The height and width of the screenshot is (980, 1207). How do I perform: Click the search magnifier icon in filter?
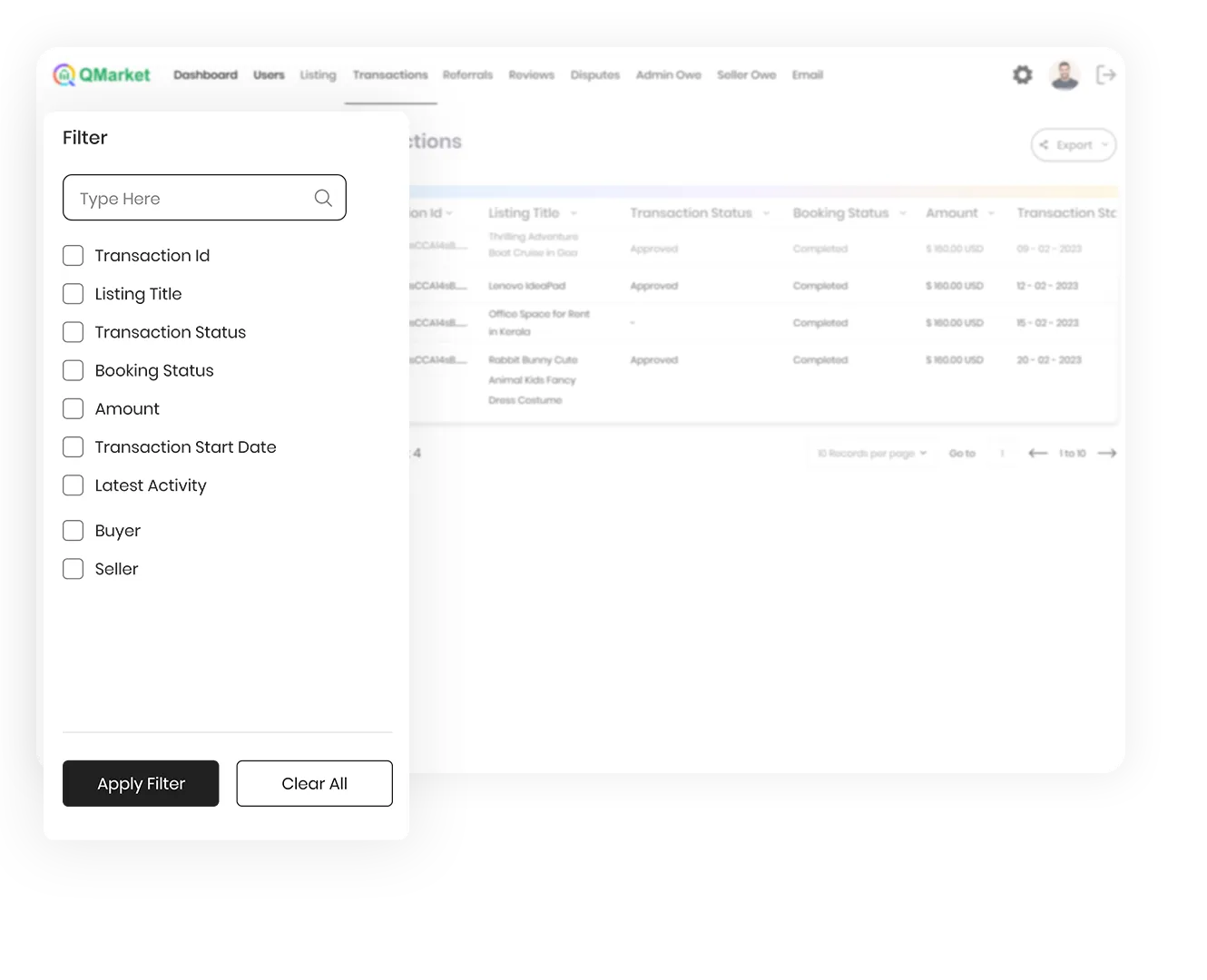click(323, 198)
